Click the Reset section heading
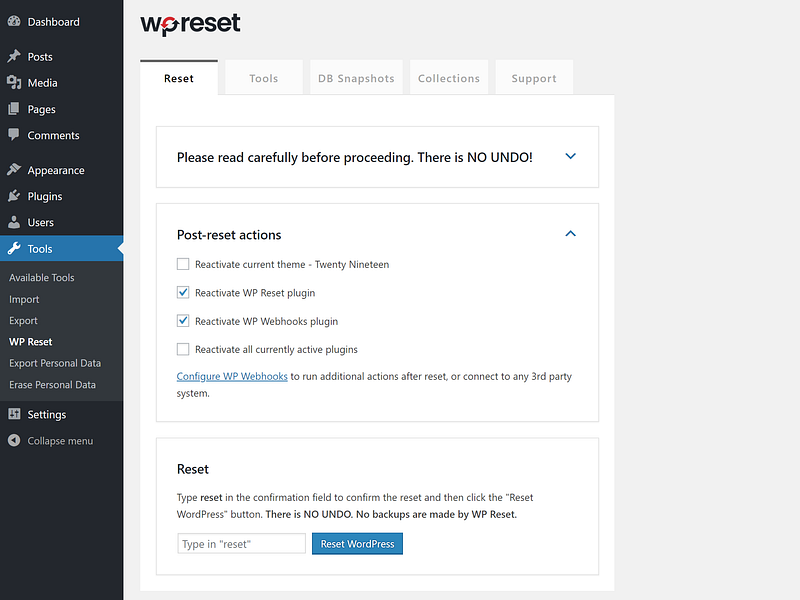Image resolution: width=800 pixels, height=600 pixels. click(x=193, y=469)
